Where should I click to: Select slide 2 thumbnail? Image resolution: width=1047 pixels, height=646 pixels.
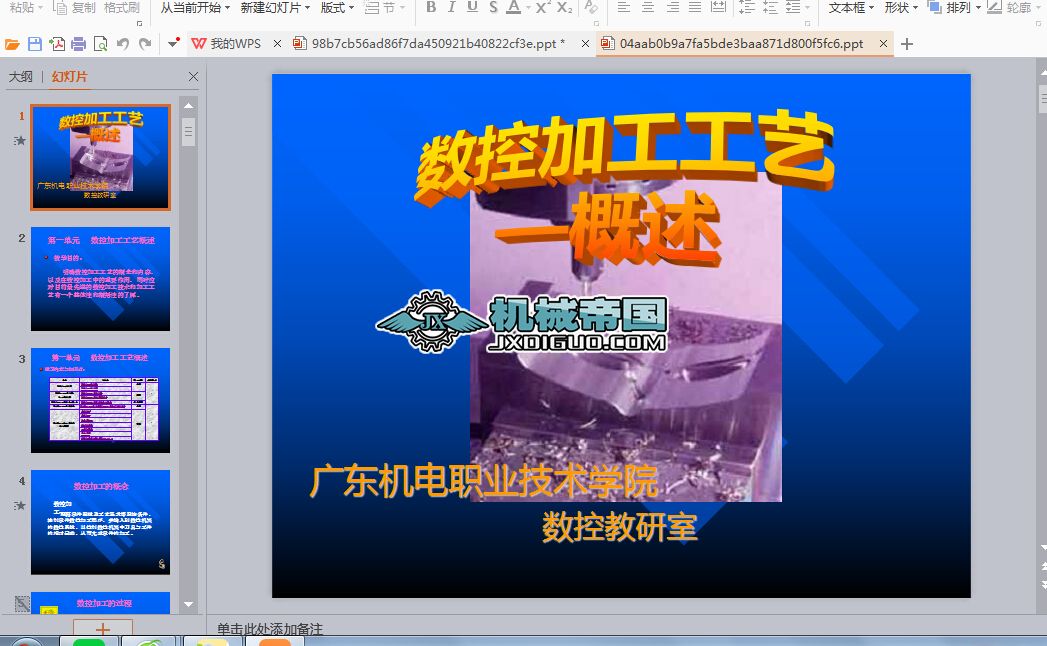pyautogui.click(x=100, y=279)
